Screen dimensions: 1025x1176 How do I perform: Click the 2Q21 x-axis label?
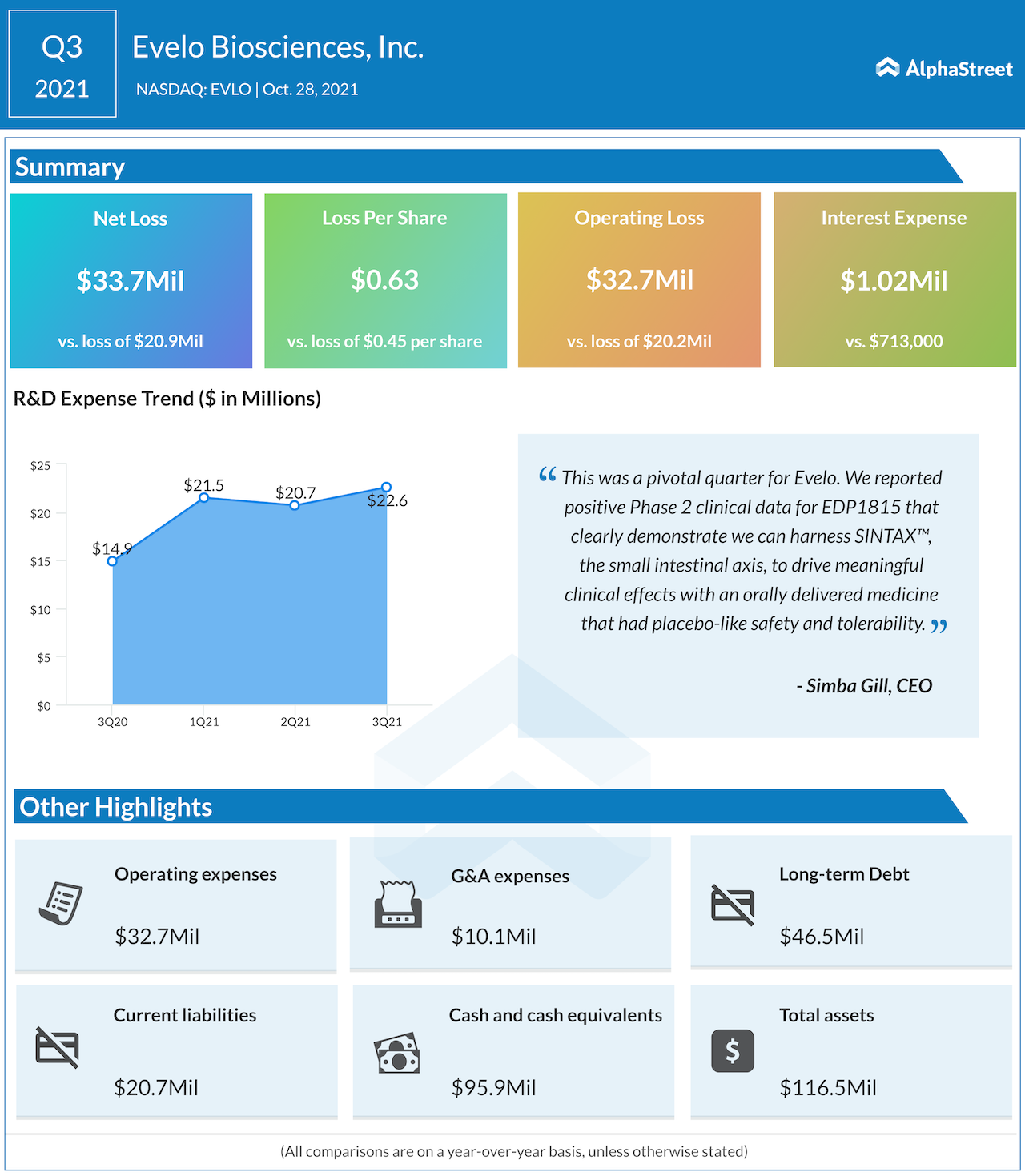click(295, 722)
